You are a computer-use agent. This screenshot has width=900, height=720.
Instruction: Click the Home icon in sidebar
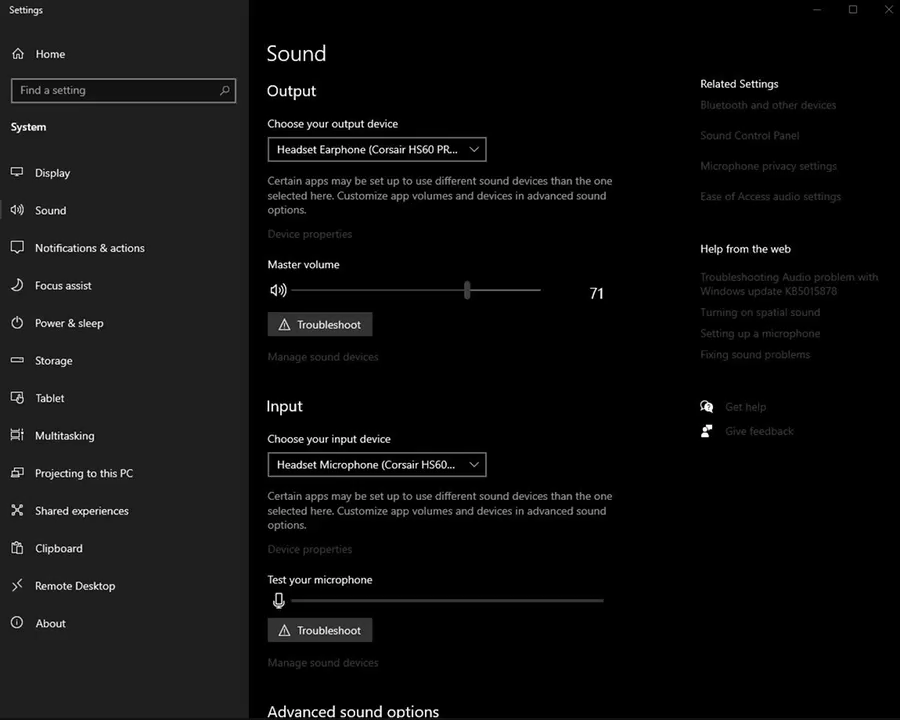click(x=17, y=54)
